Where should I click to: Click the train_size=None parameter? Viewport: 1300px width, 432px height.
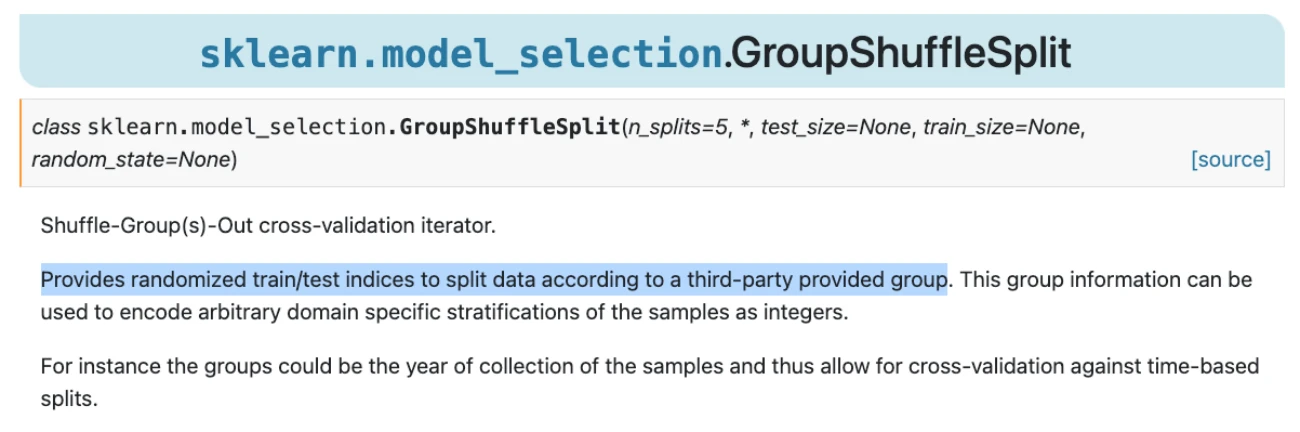tap(1002, 127)
